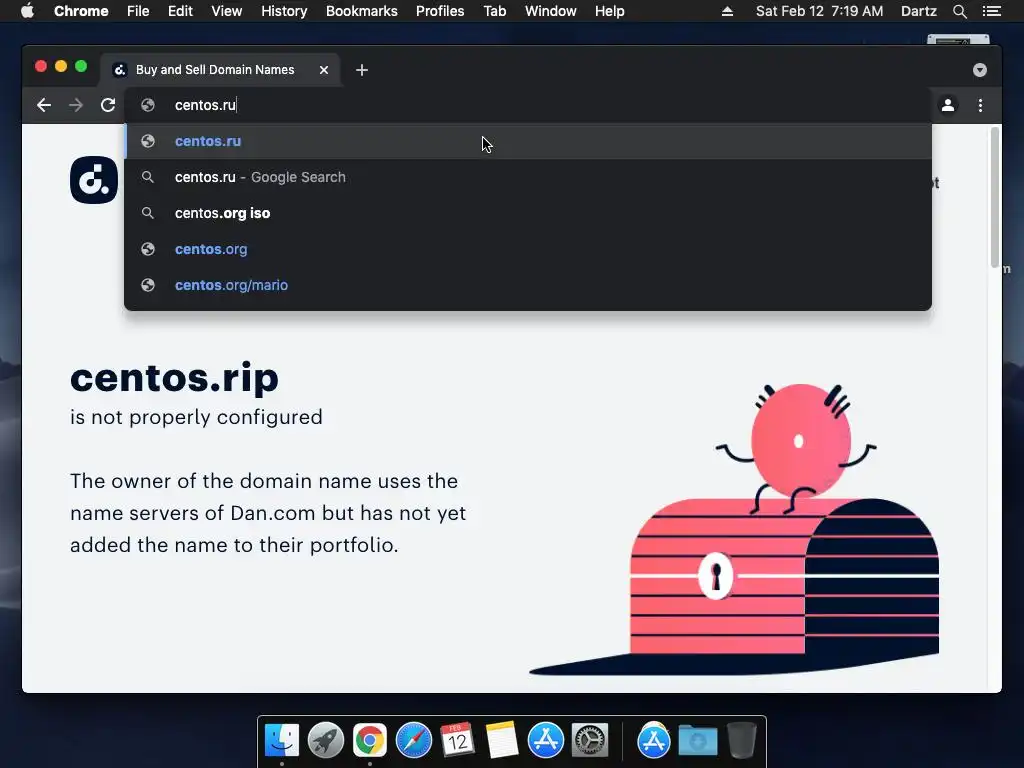
Task: Open the Applications folder in Dock
Action: [654, 740]
